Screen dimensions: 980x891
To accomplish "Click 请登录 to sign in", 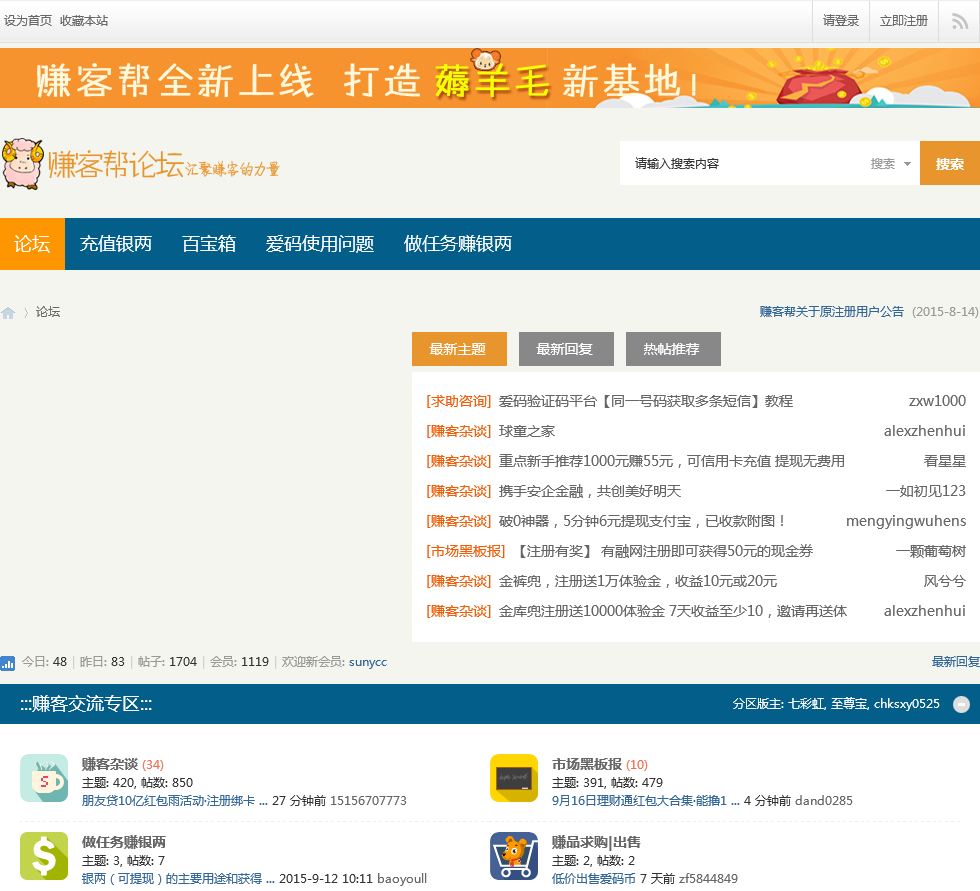I will pyautogui.click(x=841, y=21).
